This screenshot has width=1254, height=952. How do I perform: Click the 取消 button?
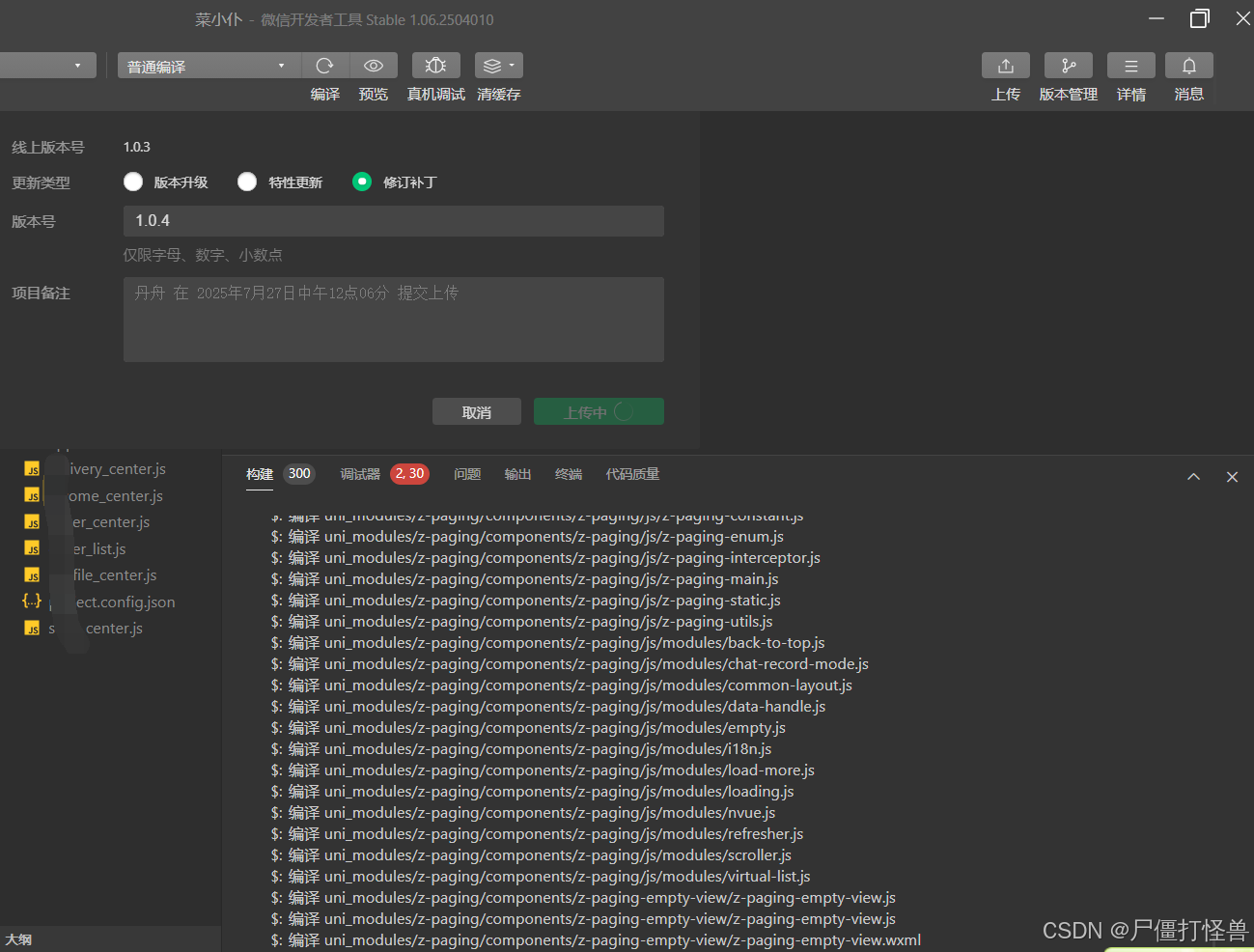[477, 412]
